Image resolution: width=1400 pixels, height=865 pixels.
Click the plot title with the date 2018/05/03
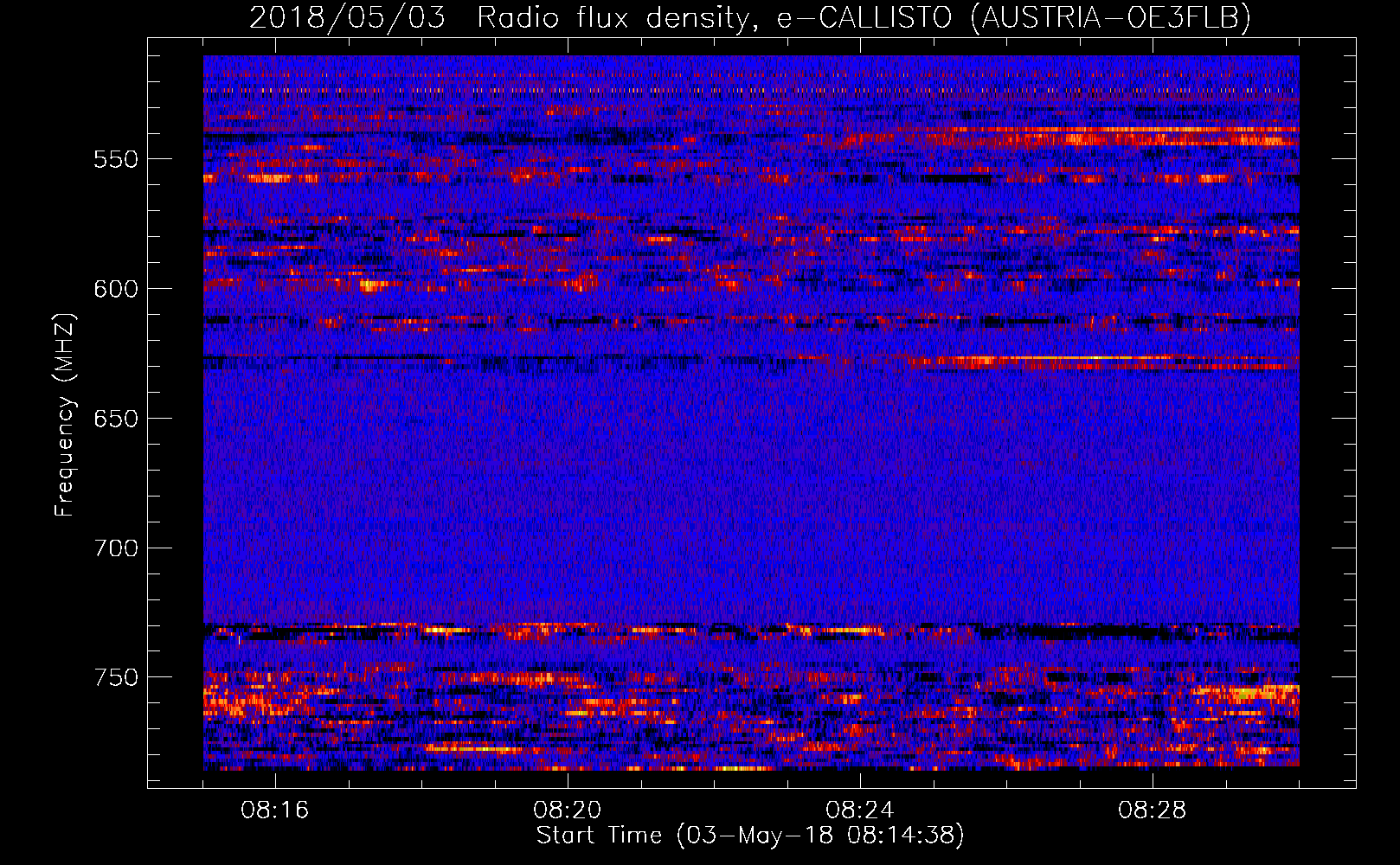[x=750, y=17]
